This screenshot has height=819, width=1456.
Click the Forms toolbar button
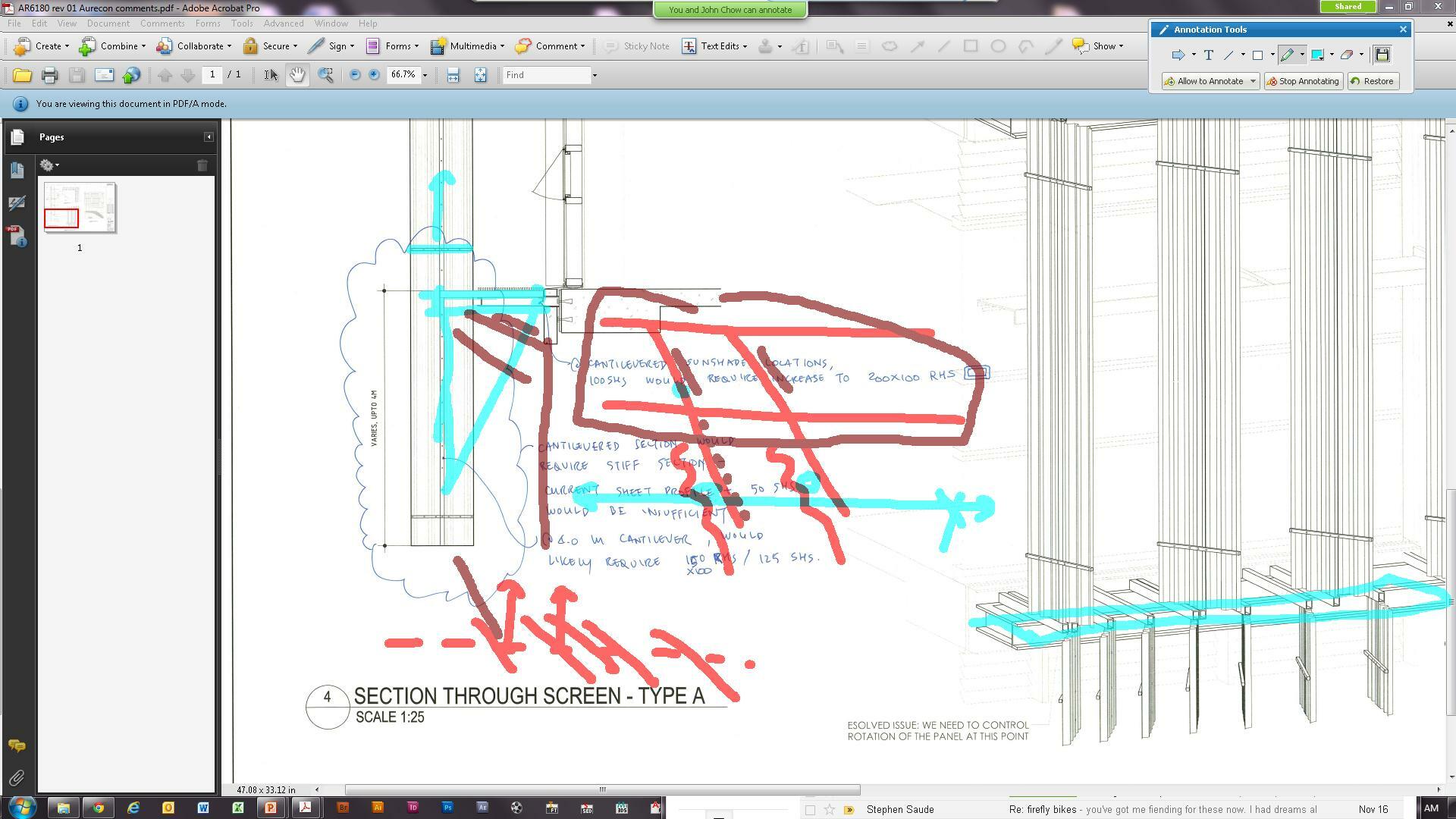(392, 46)
